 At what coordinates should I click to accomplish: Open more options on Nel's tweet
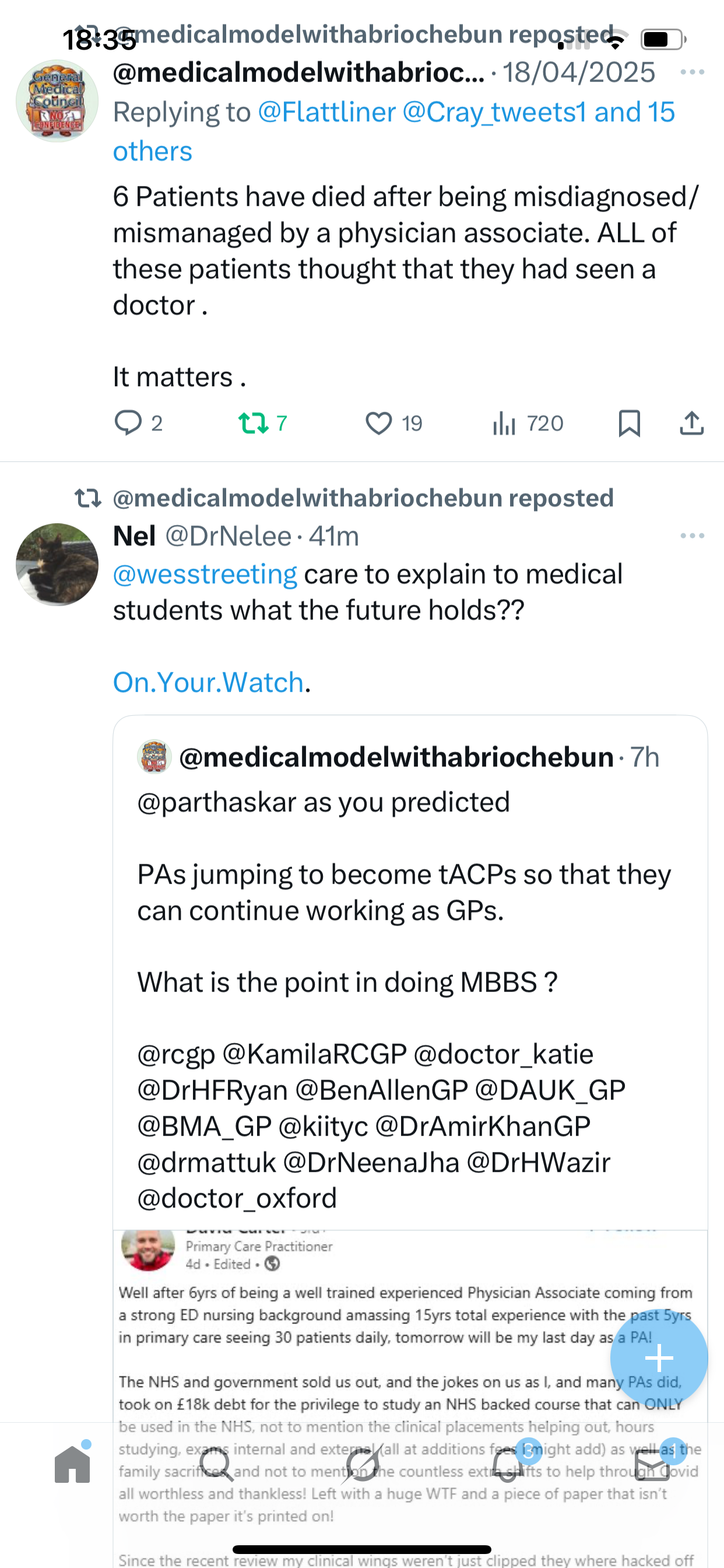(692, 535)
